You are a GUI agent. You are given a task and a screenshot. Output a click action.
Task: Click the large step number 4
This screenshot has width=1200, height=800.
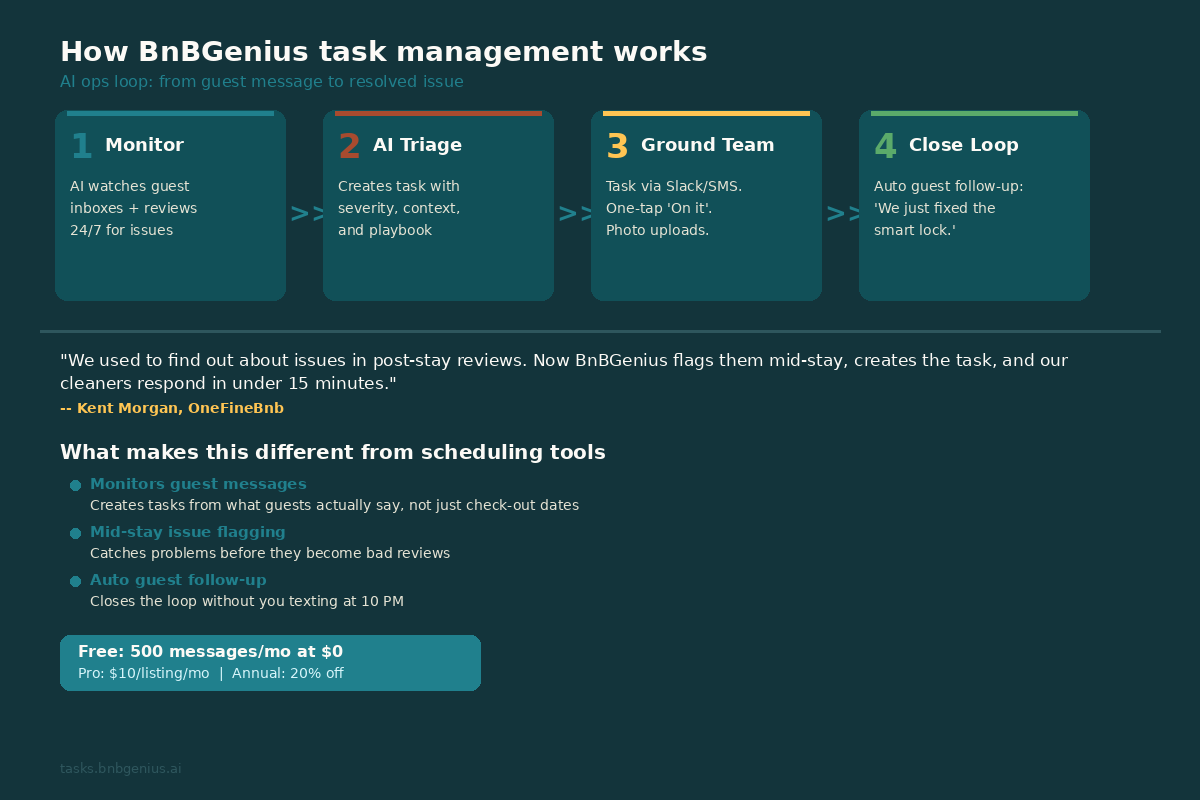885,146
